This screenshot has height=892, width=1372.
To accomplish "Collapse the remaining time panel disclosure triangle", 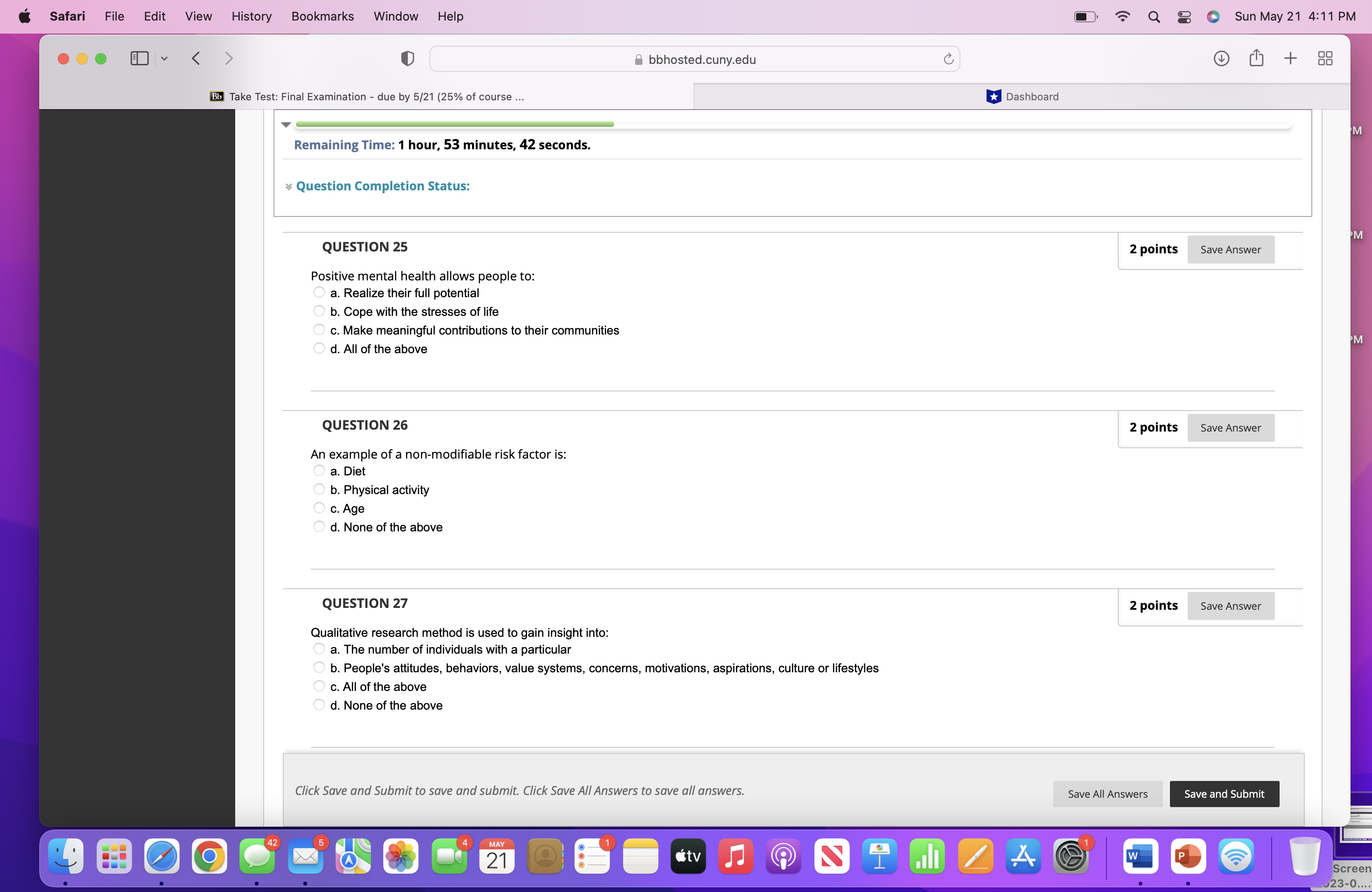I will point(286,125).
